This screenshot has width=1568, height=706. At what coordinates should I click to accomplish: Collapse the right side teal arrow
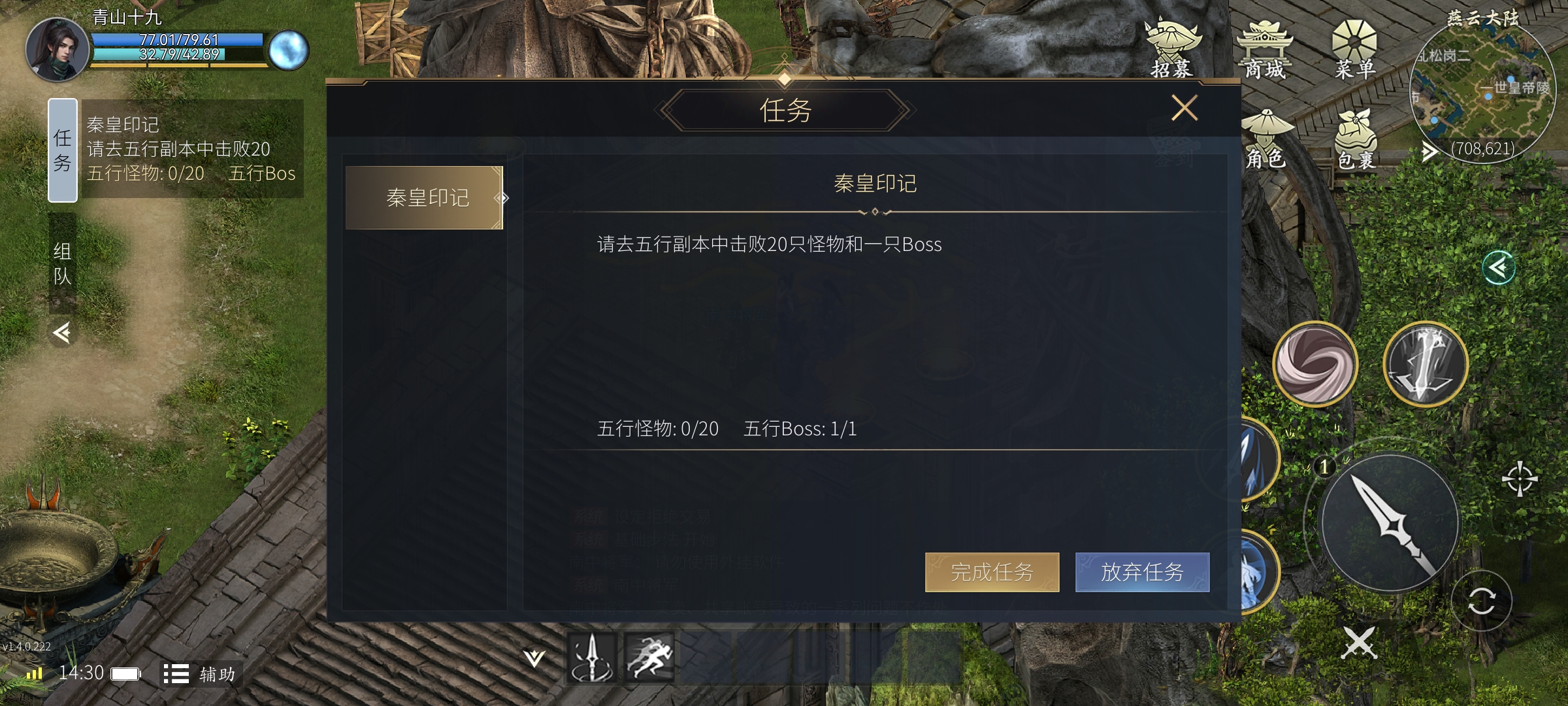coord(1498,267)
